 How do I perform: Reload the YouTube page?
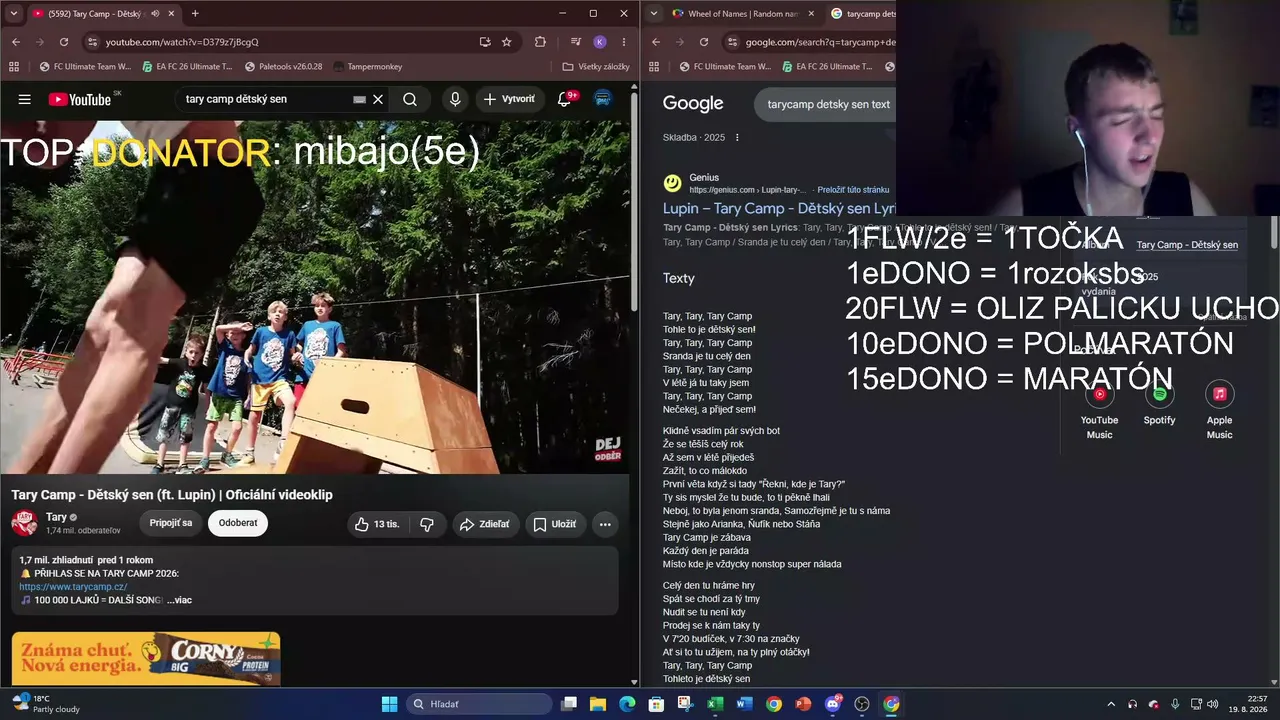click(64, 42)
